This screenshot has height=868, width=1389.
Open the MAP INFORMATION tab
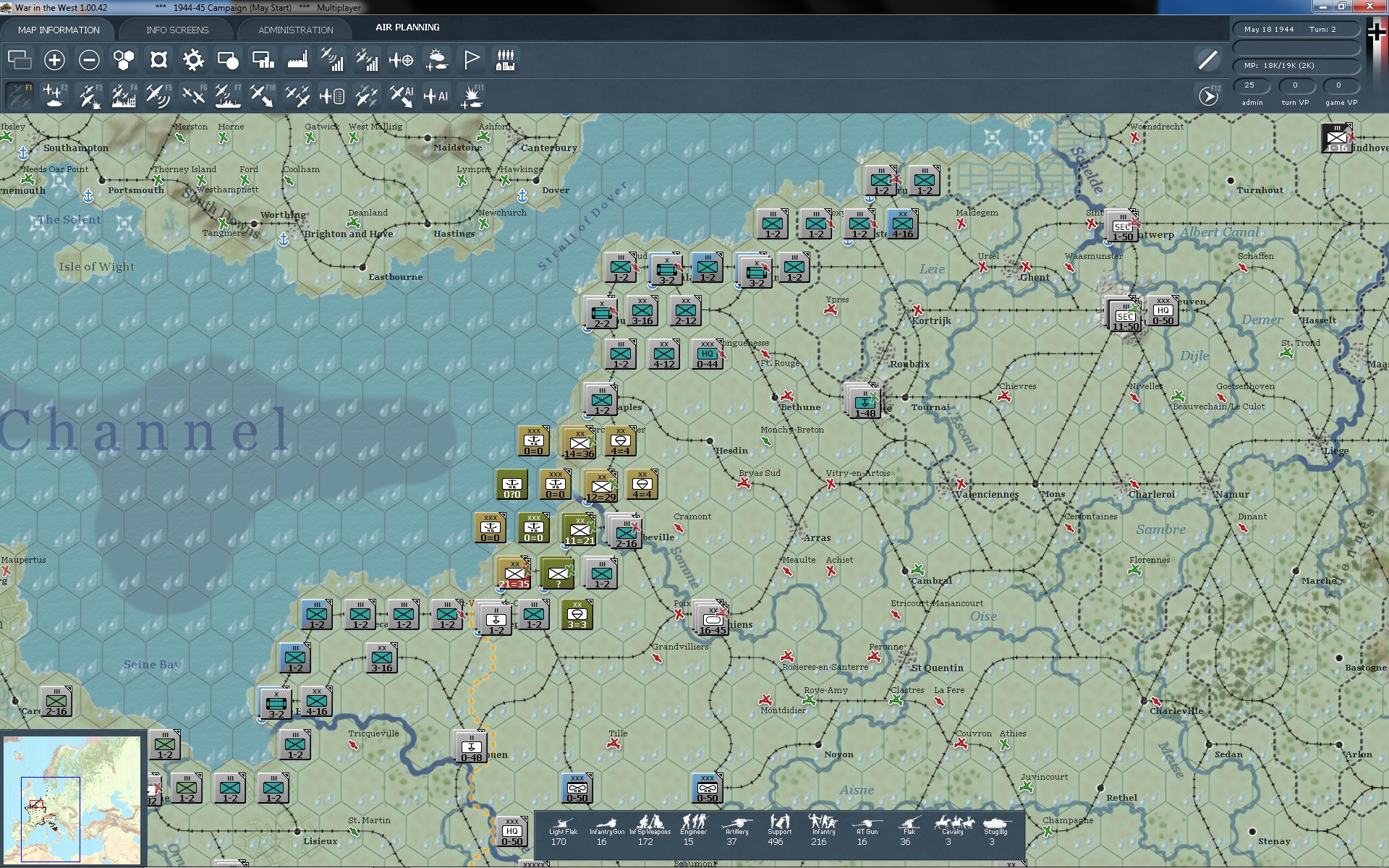(x=59, y=30)
